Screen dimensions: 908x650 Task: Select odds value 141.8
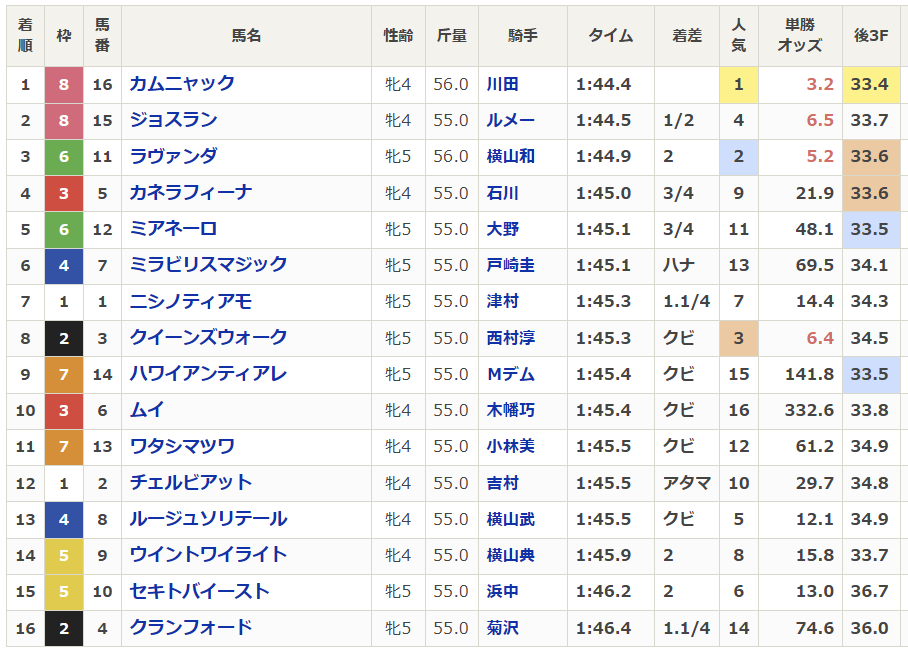(x=809, y=374)
